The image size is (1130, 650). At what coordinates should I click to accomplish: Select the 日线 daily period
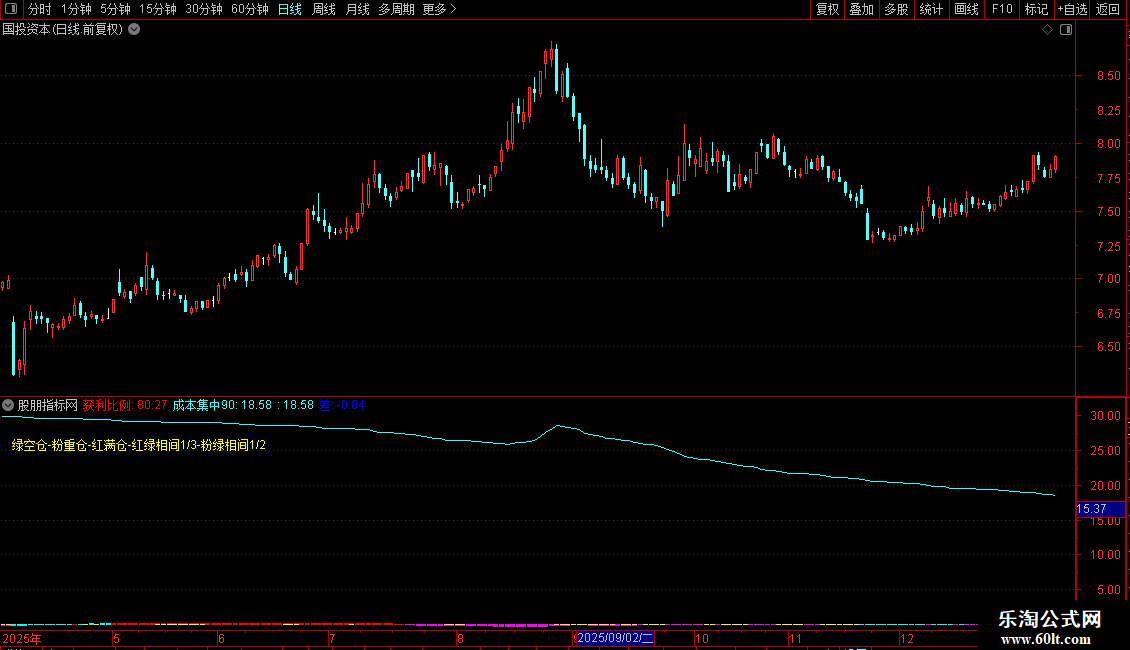[290, 9]
